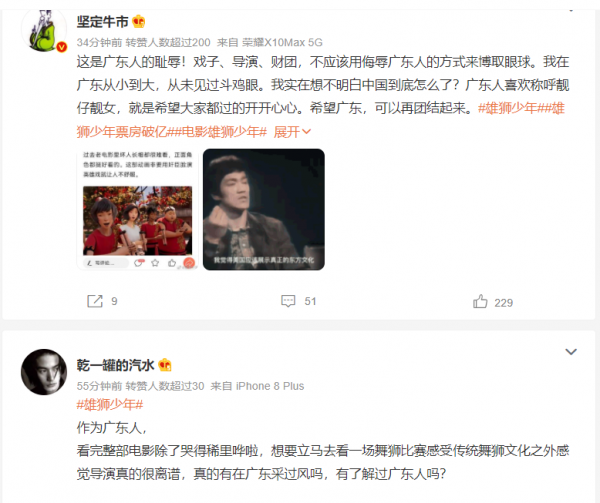Click the repost icon on first post
Screen dimensions: 600x503
coord(95,301)
